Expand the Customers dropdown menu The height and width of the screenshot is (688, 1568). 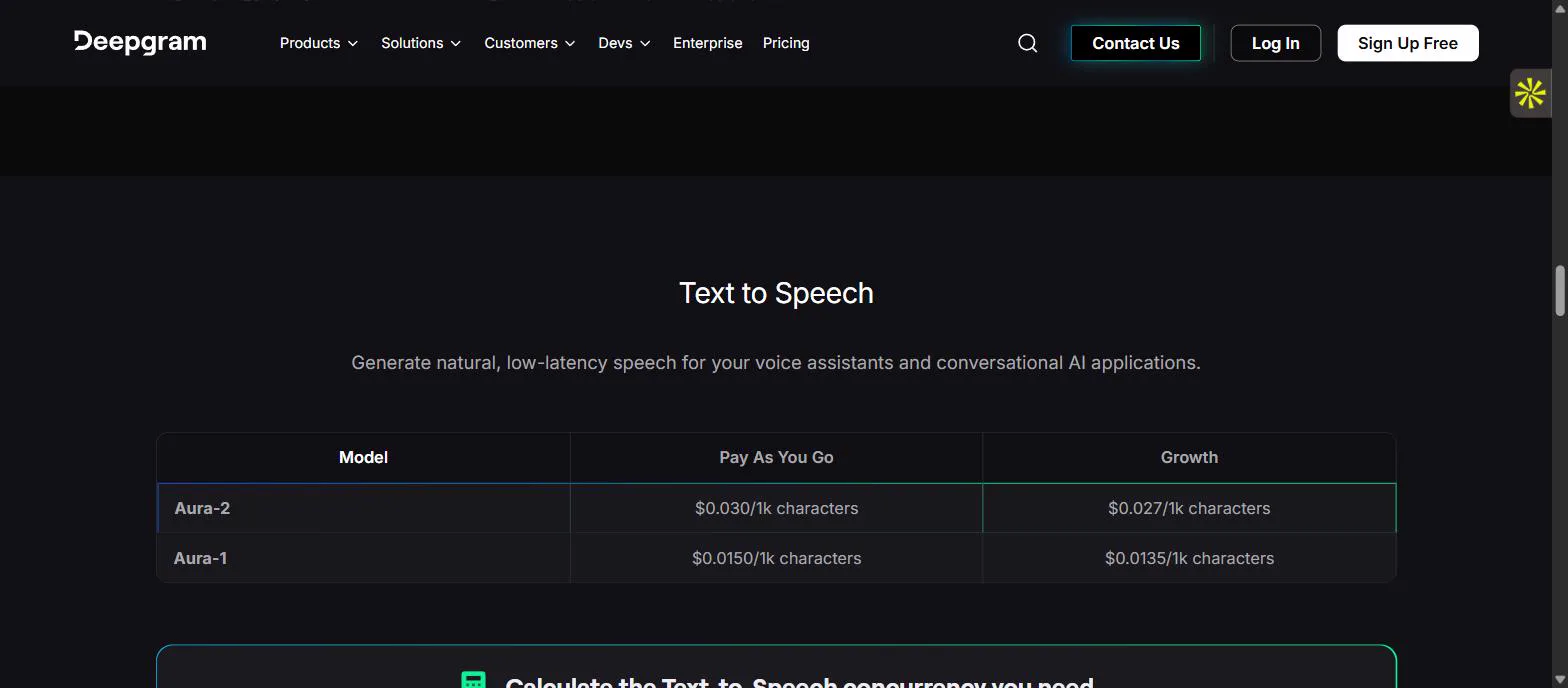point(530,43)
